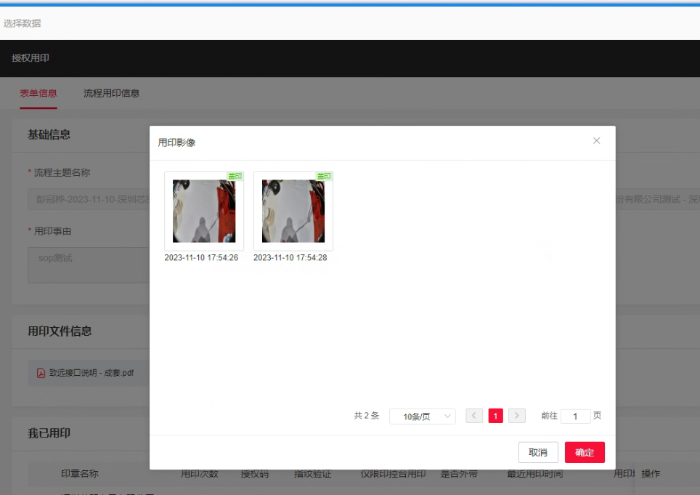Focus the 前往 page number input

pos(575,416)
